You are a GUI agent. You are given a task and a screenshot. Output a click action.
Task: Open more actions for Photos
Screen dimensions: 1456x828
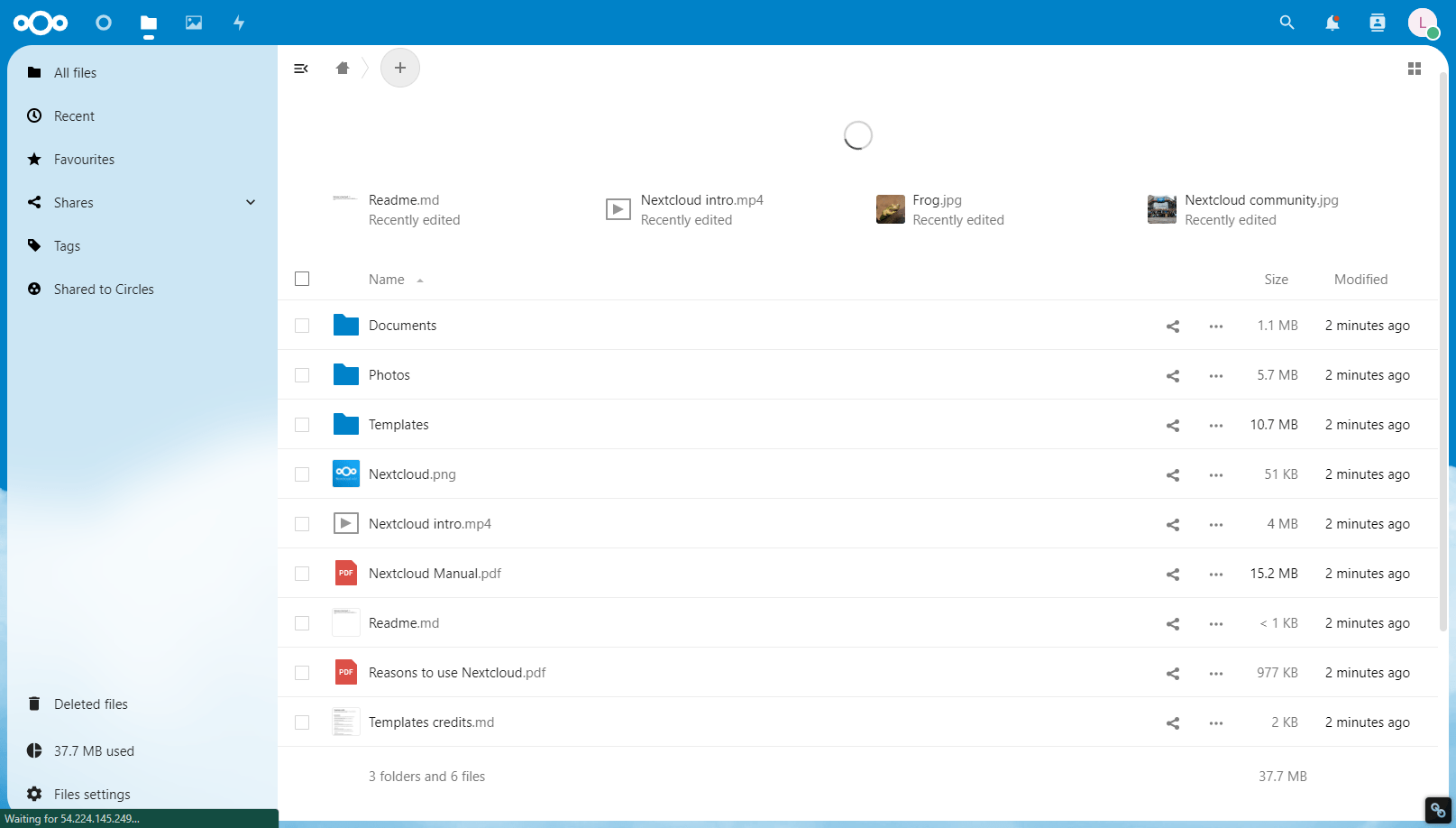[1216, 376]
